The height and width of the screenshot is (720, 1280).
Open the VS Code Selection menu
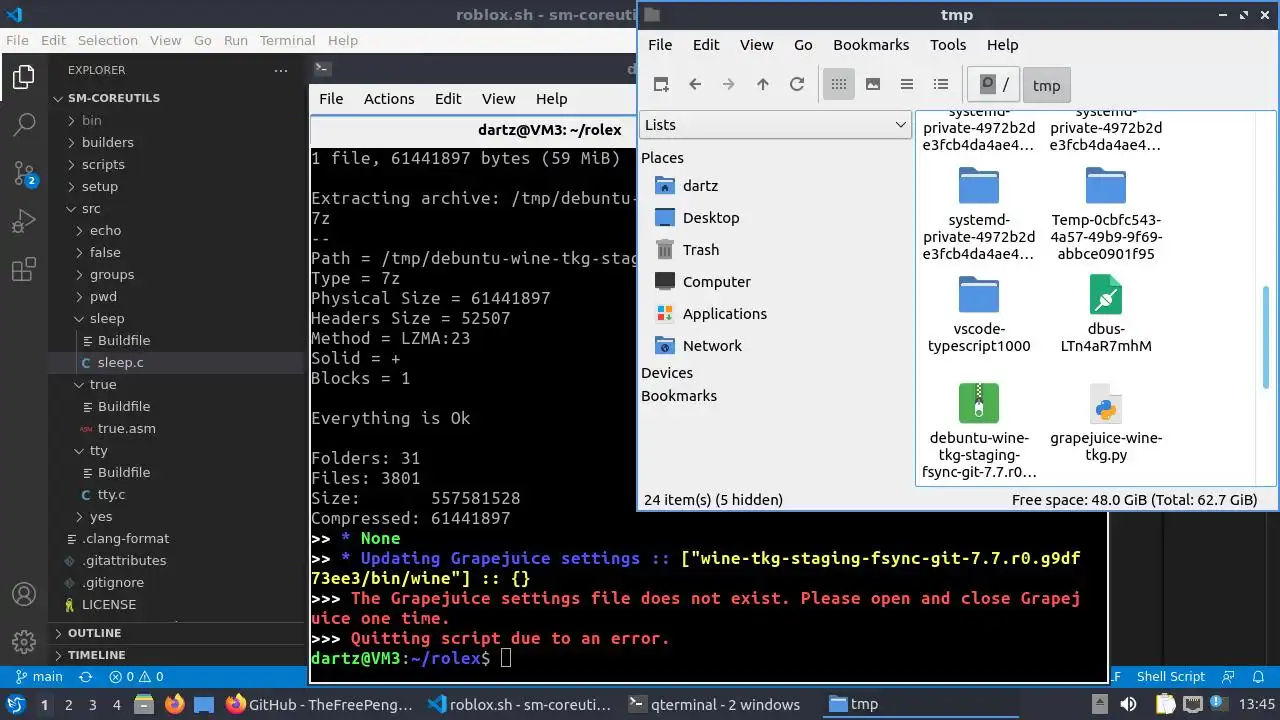pos(108,40)
